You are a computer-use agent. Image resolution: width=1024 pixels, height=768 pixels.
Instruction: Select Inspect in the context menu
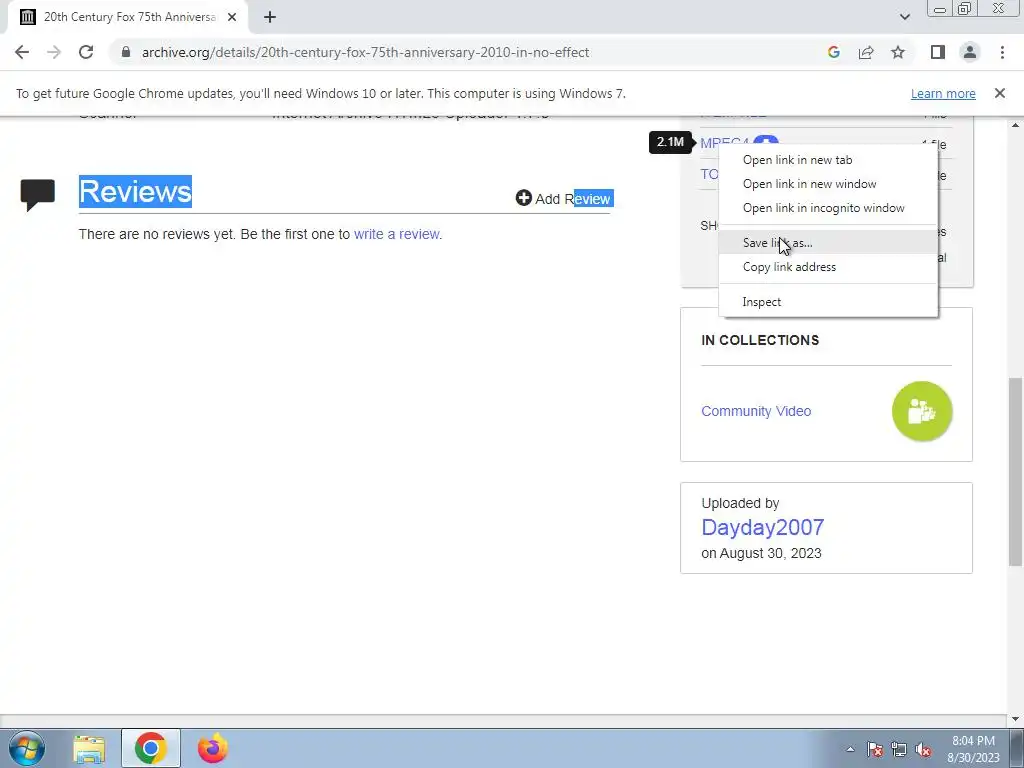click(x=828, y=302)
